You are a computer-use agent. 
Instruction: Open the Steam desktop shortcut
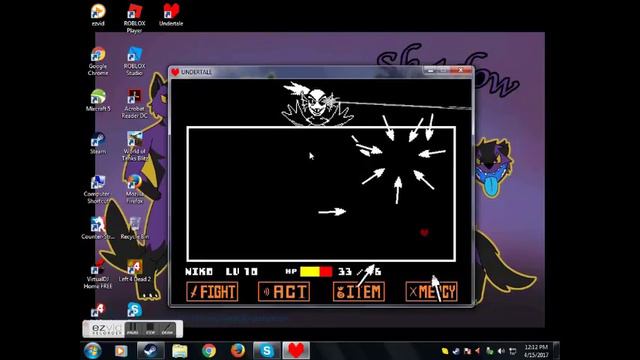[98, 143]
